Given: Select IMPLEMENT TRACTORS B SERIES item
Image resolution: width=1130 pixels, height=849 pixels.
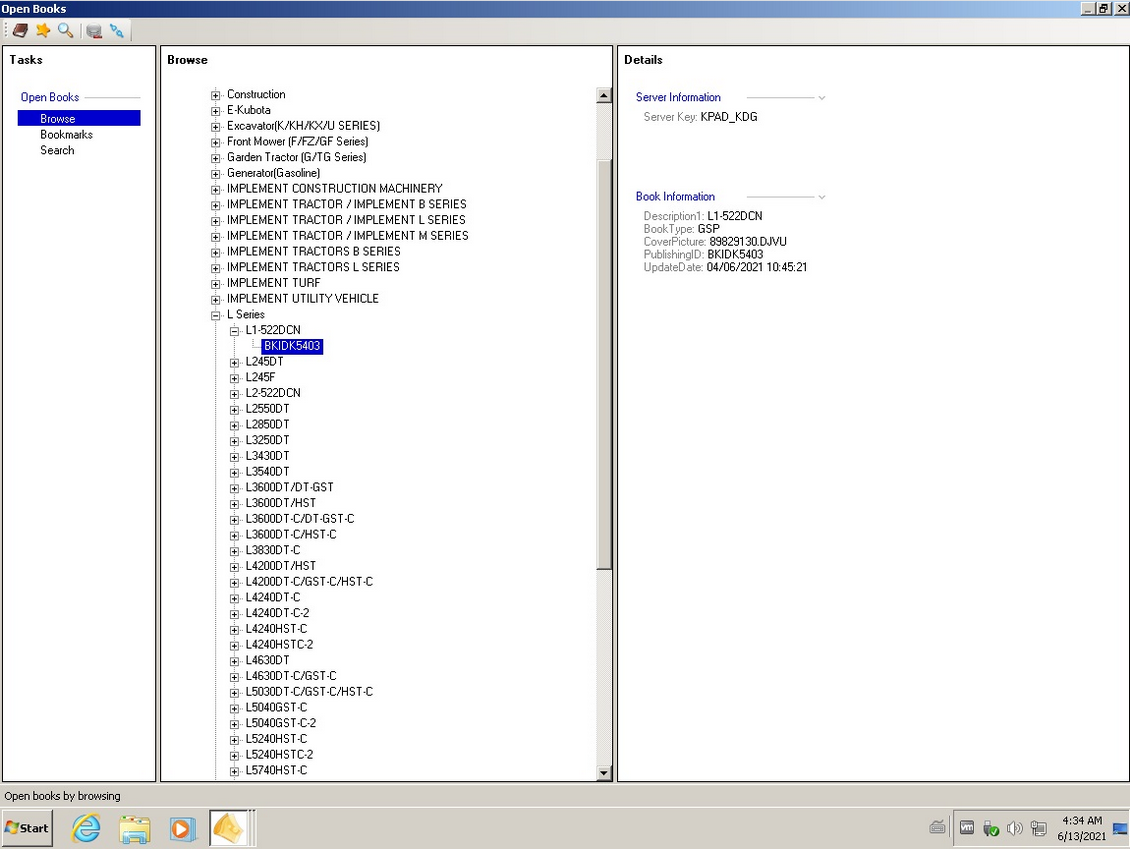Looking at the screenshot, I should point(313,252).
